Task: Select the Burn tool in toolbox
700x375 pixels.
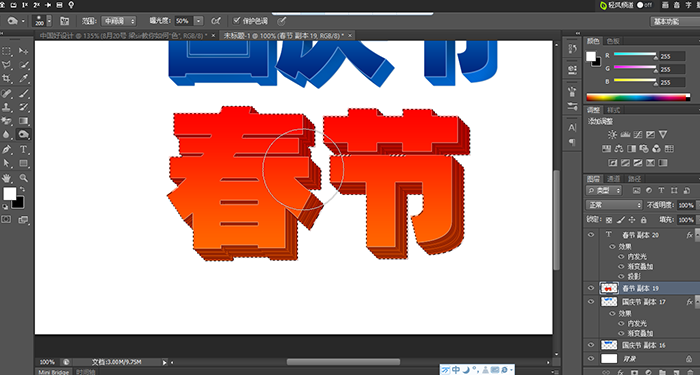Action: 23,134
